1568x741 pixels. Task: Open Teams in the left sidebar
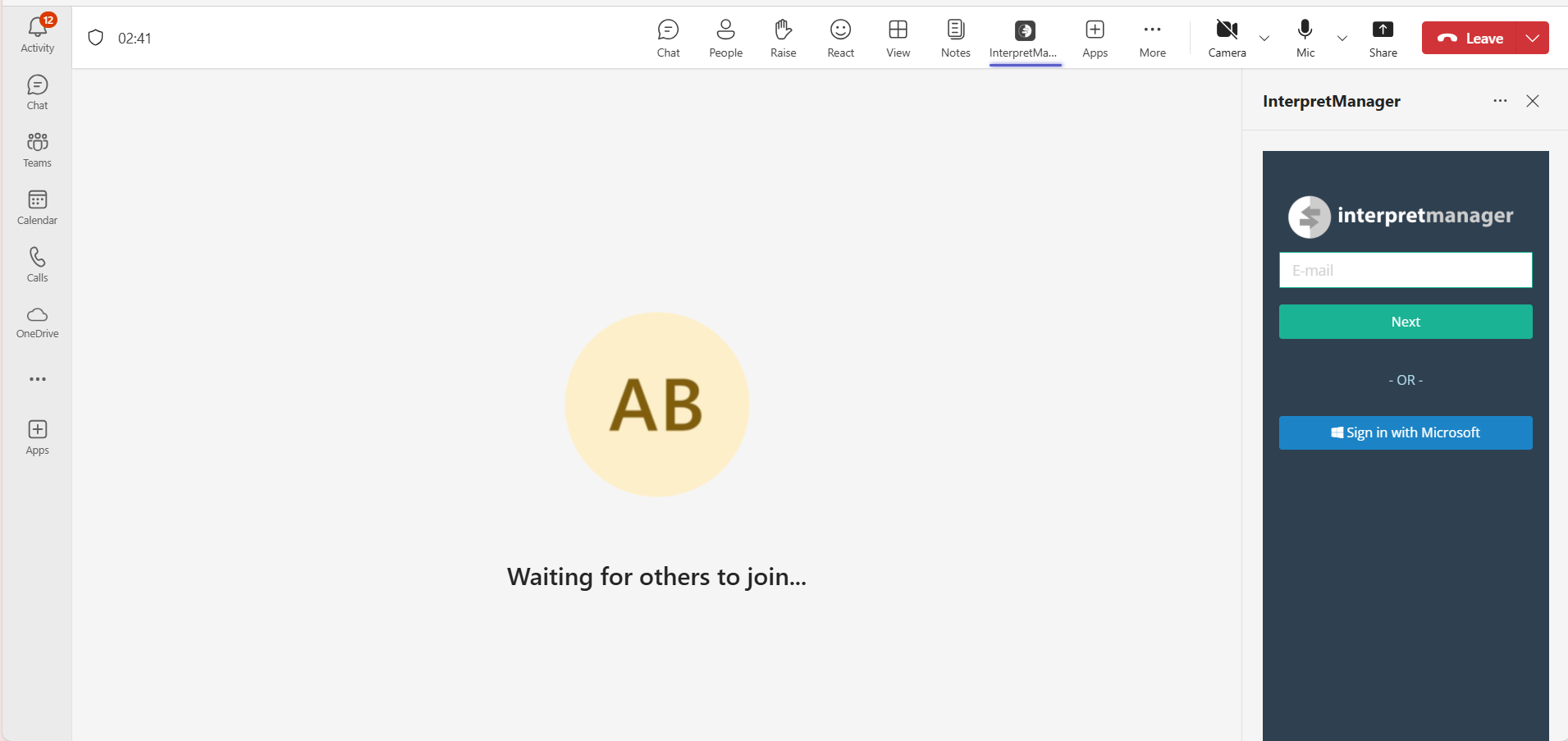tap(37, 150)
